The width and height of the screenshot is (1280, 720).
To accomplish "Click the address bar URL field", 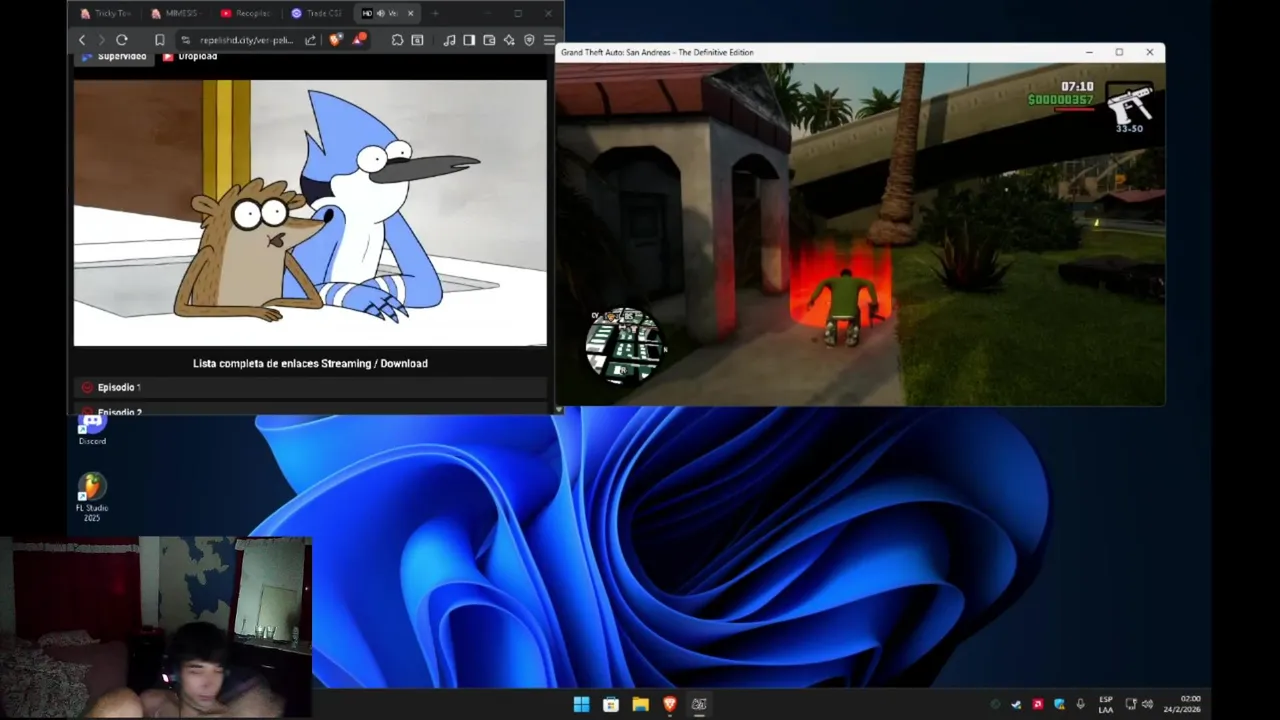I will pyautogui.click(x=246, y=40).
